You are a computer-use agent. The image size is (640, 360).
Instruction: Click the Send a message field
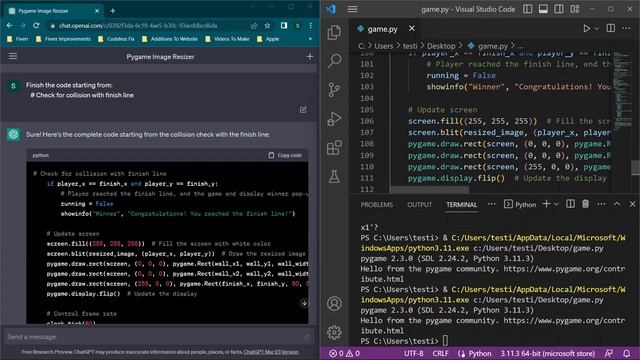[158, 337]
